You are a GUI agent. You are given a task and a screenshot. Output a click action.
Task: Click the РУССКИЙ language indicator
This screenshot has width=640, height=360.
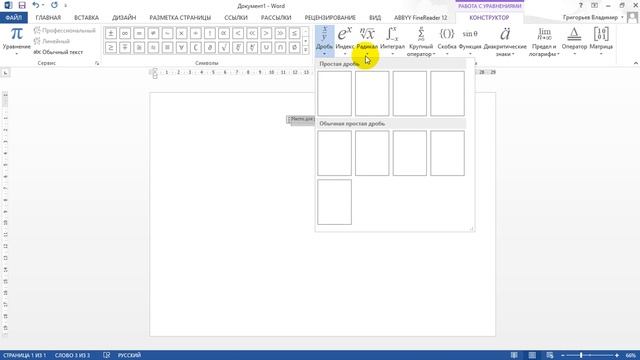pyautogui.click(x=129, y=355)
